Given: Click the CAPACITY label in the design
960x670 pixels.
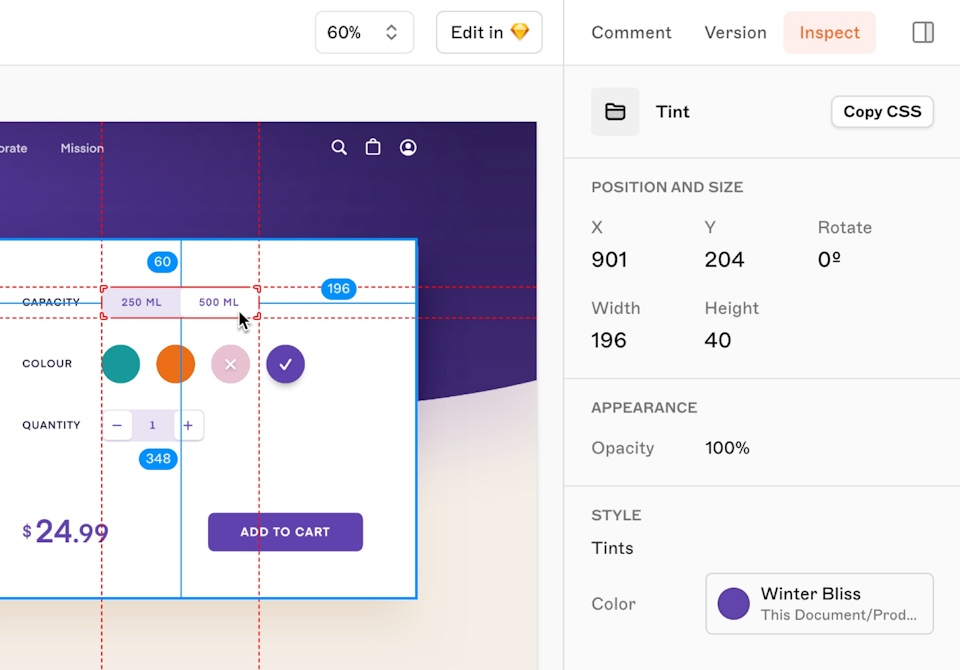Looking at the screenshot, I should 51,303.
